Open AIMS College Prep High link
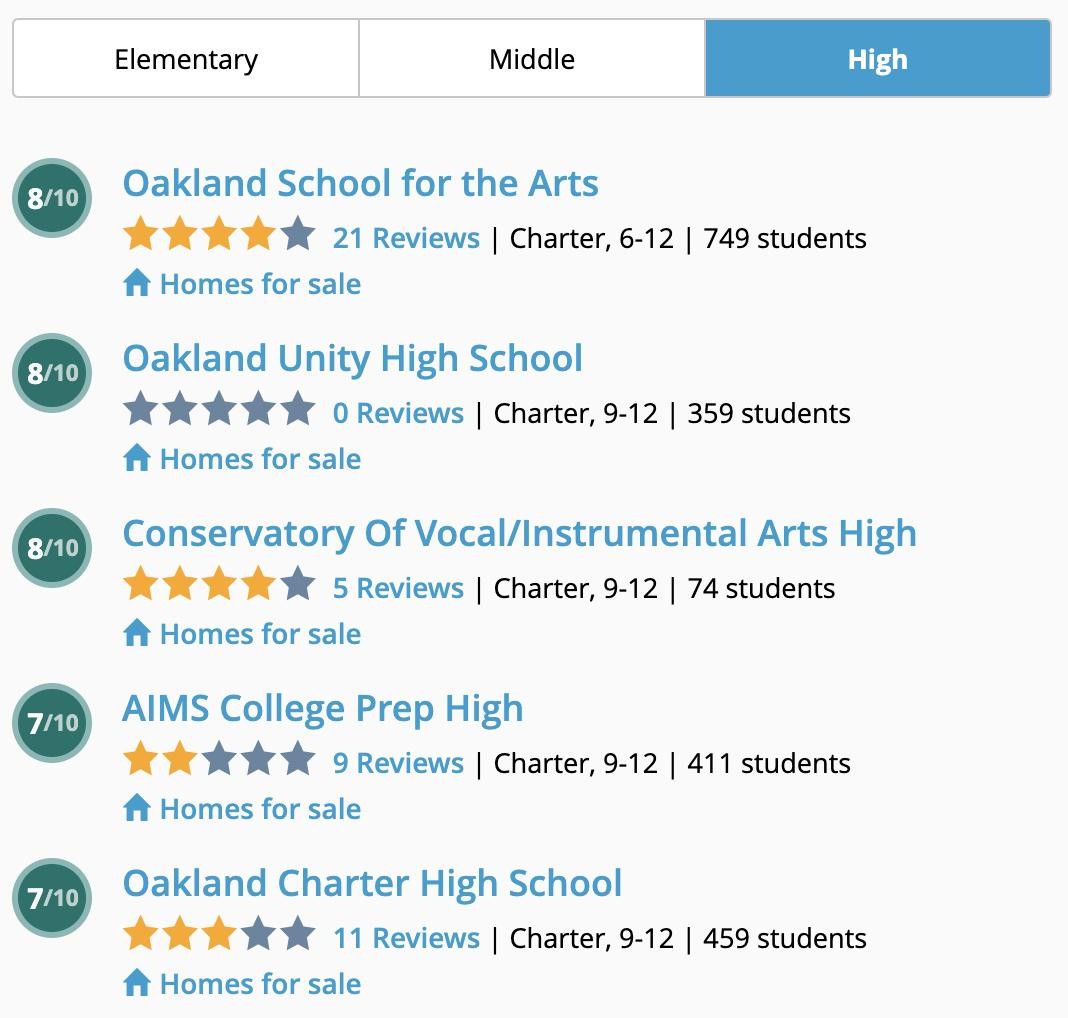This screenshot has height=1018, width=1068. coord(322,709)
